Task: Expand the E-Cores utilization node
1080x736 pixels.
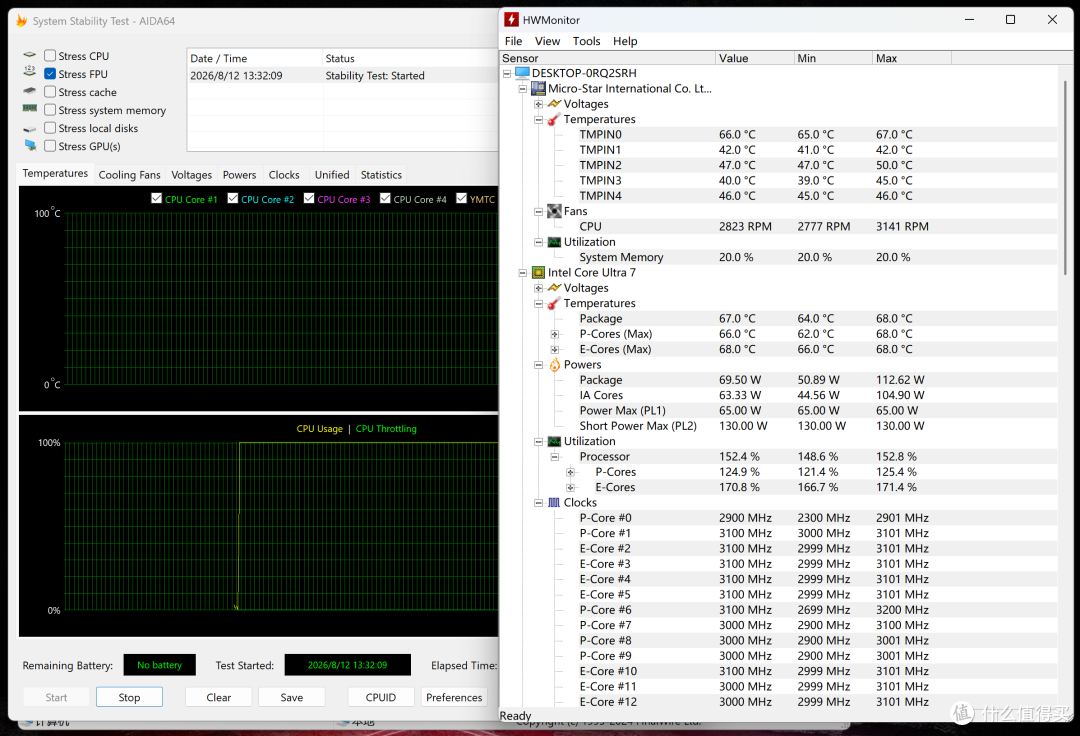Action: coord(570,487)
